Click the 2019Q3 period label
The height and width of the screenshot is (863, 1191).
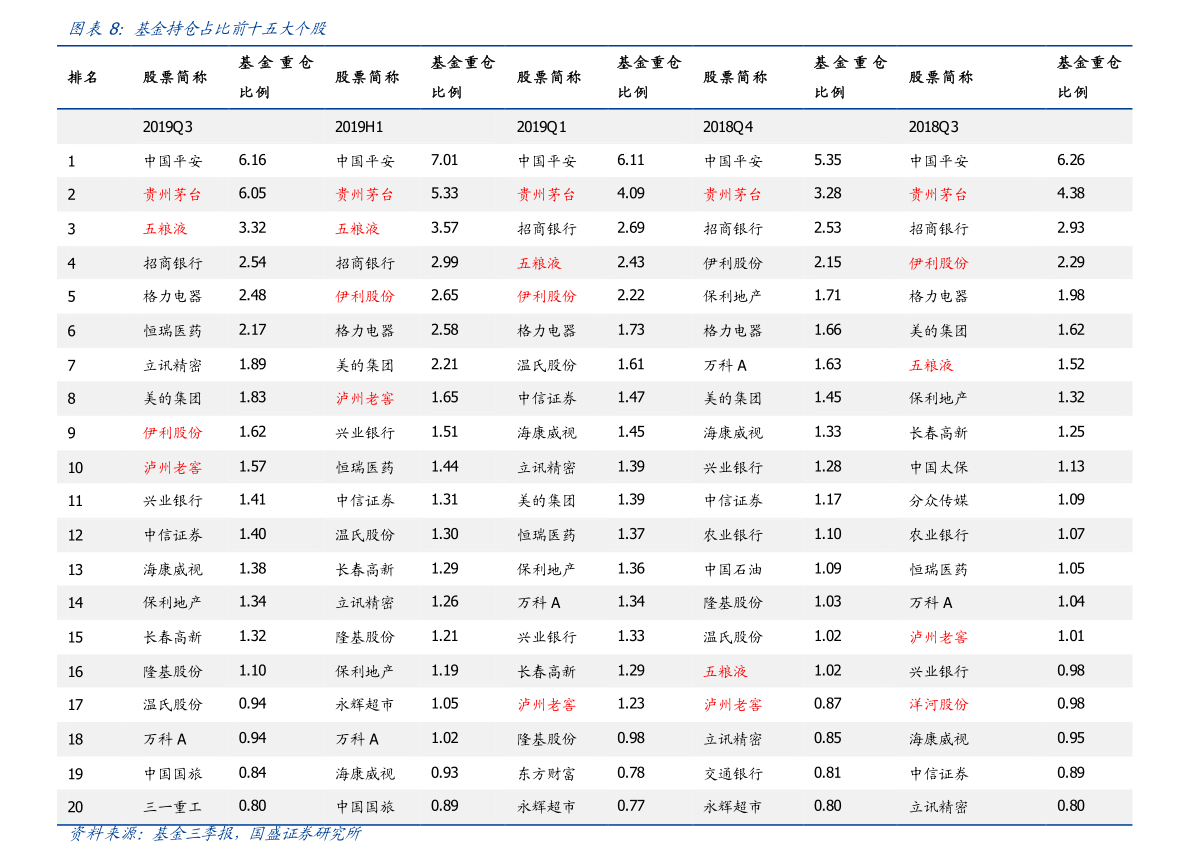tap(168, 127)
